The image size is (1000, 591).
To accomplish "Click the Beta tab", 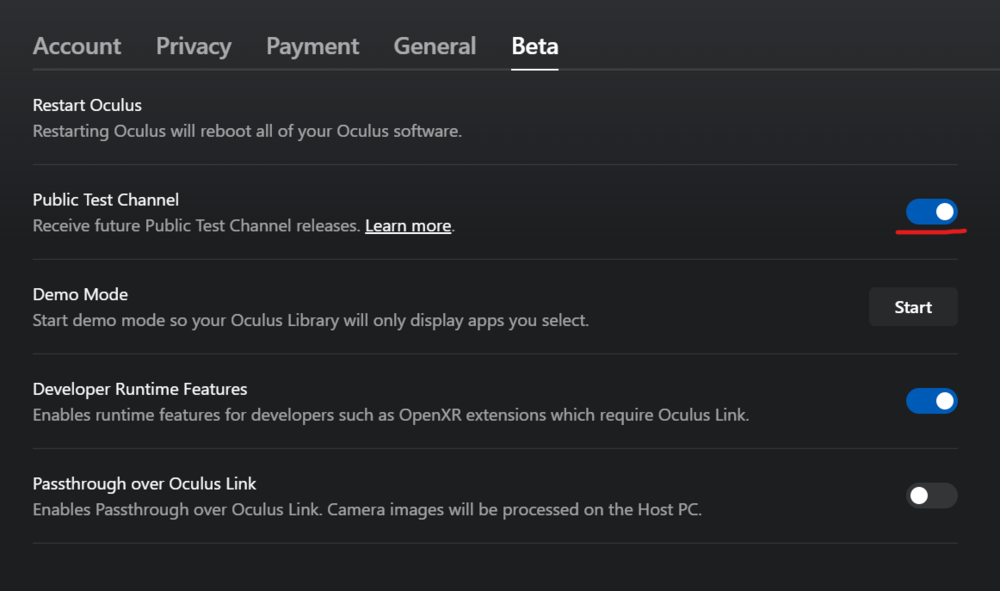I will [x=534, y=46].
